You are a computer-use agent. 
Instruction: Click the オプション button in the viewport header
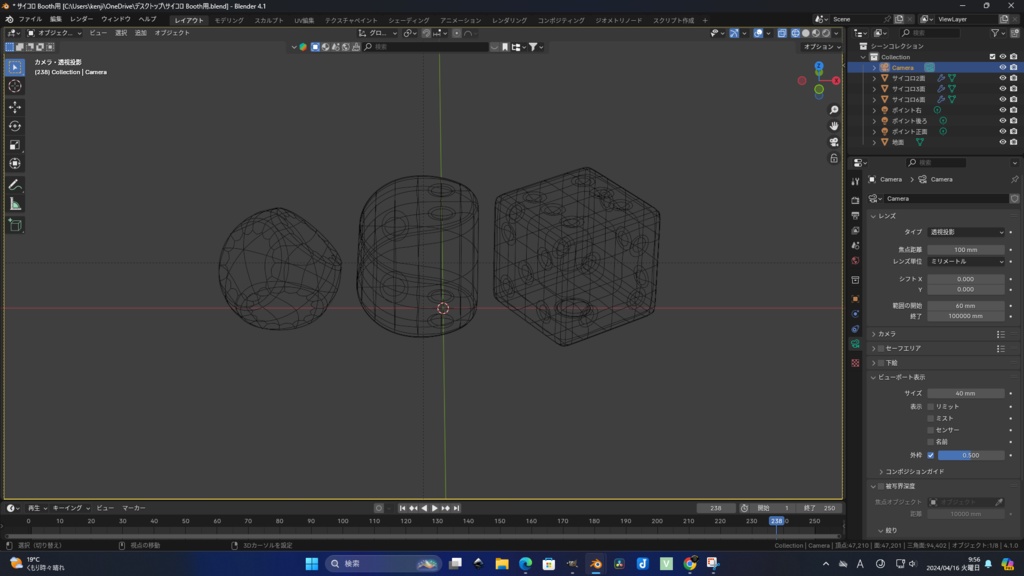pyautogui.click(x=820, y=46)
